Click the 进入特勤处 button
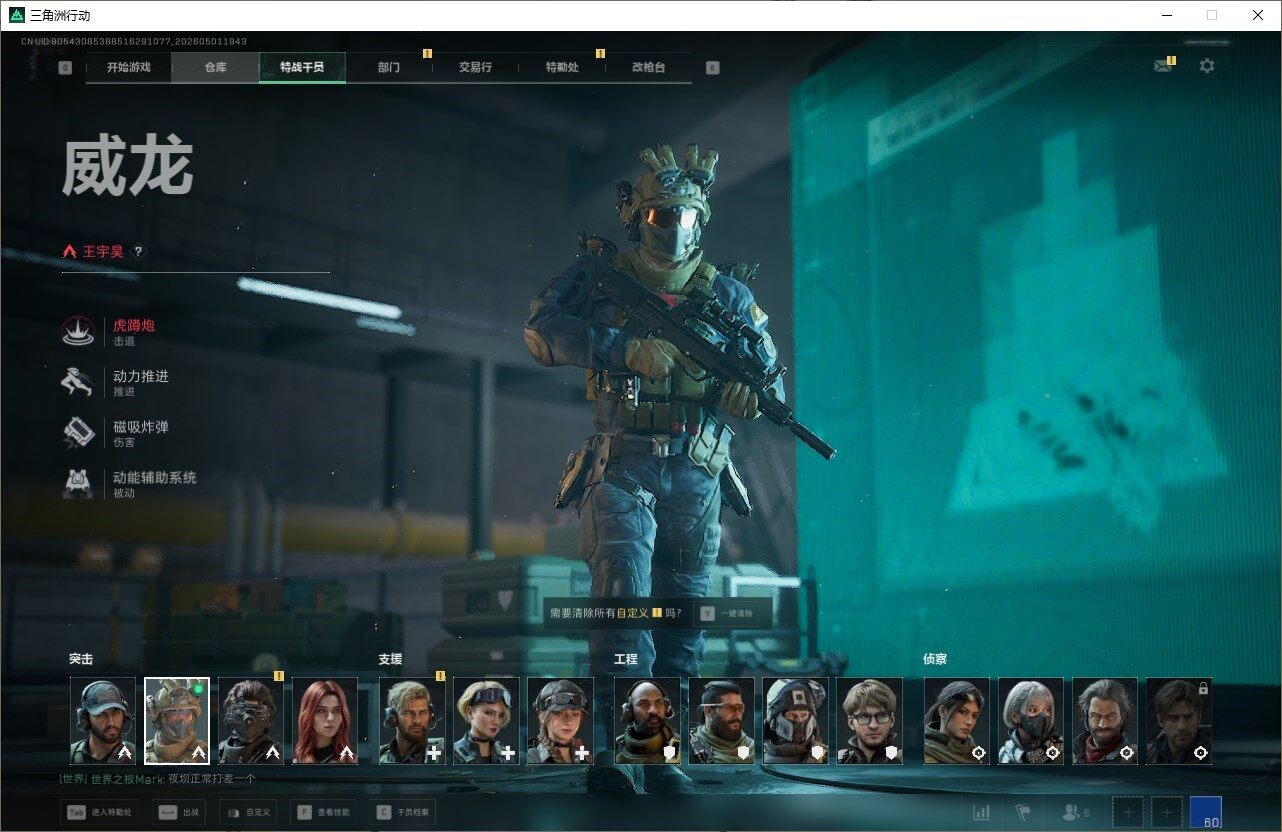Image resolution: width=1282 pixels, height=832 pixels. (x=100, y=813)
